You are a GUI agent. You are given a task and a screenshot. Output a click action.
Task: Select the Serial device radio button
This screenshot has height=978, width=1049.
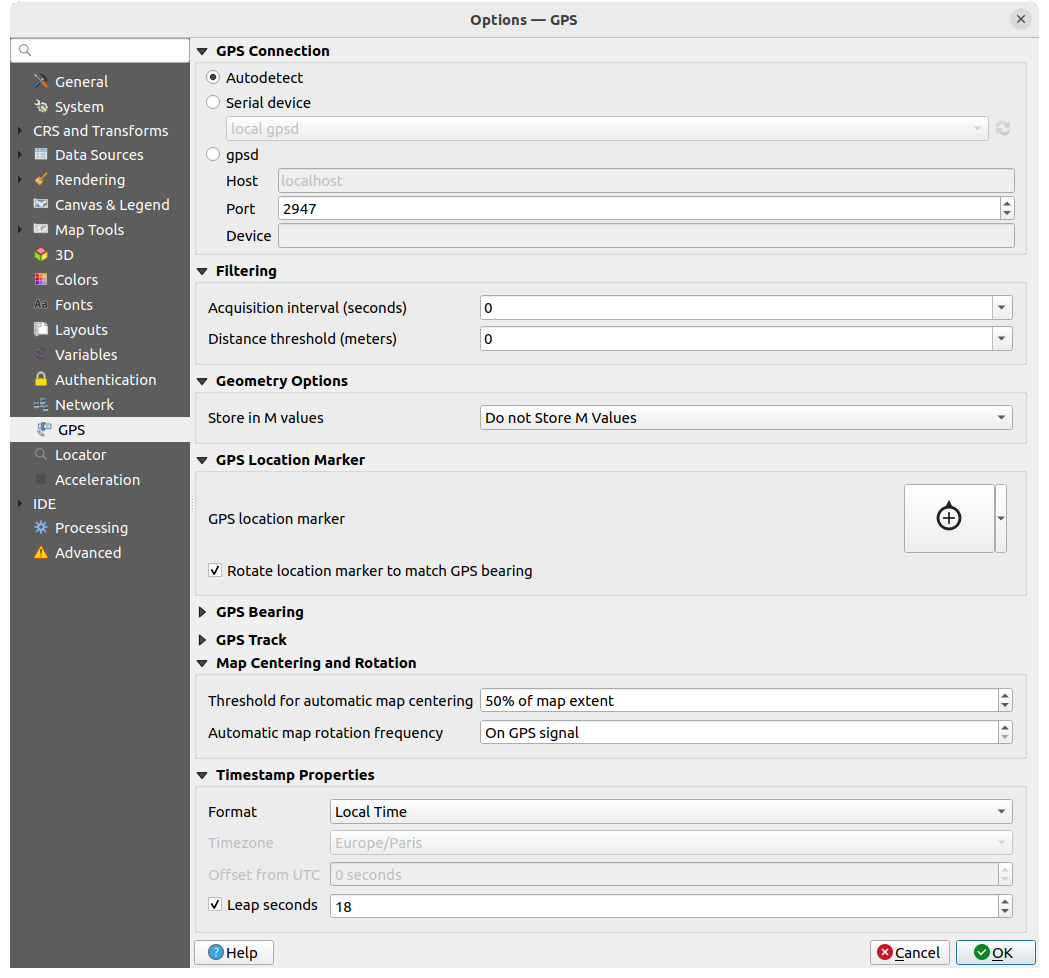tap(213, 102)
